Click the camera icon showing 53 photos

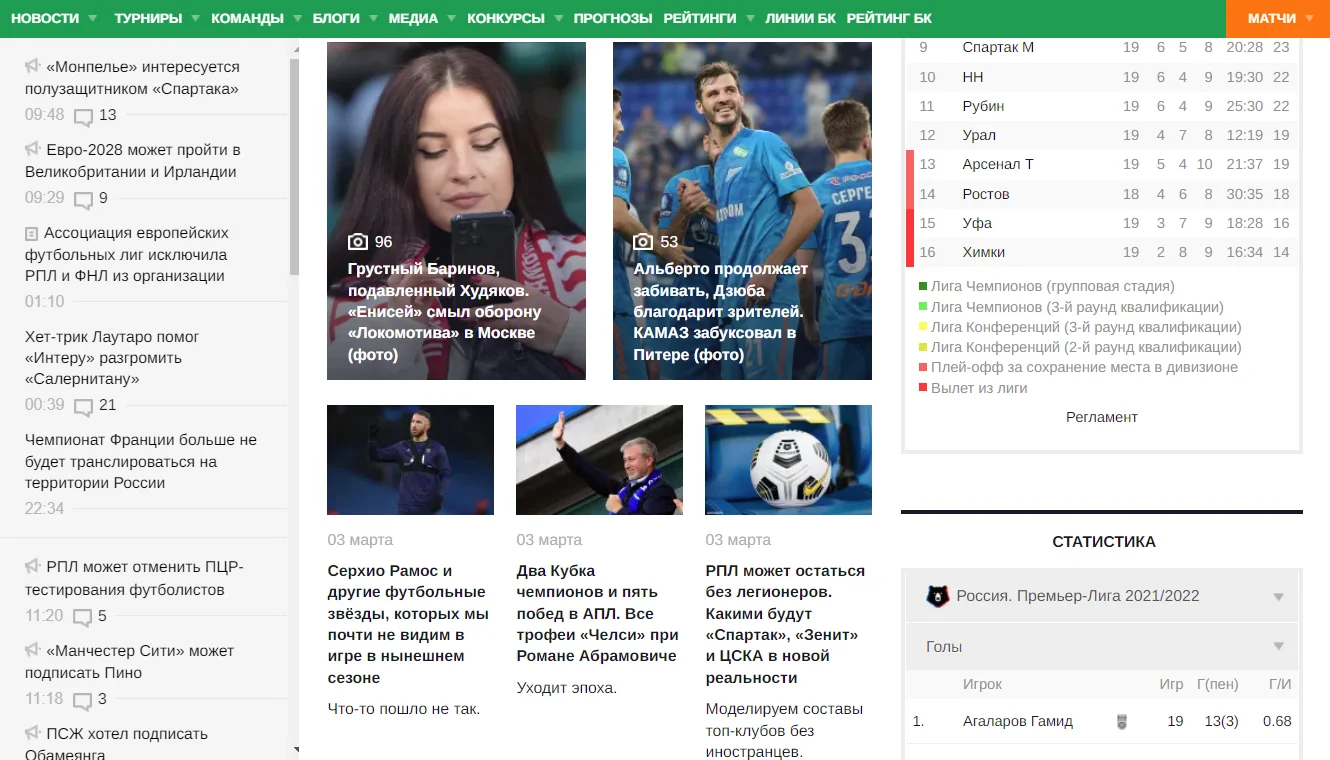point(644,242)
